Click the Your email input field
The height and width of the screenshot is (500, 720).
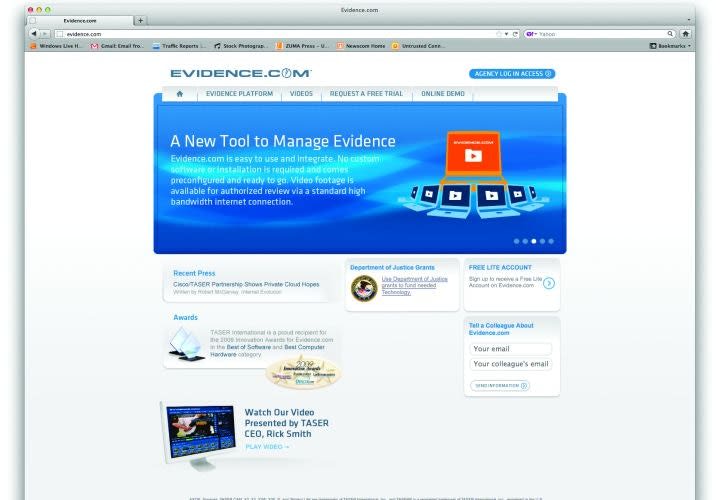pyautogui.click(x=510, y=349)
